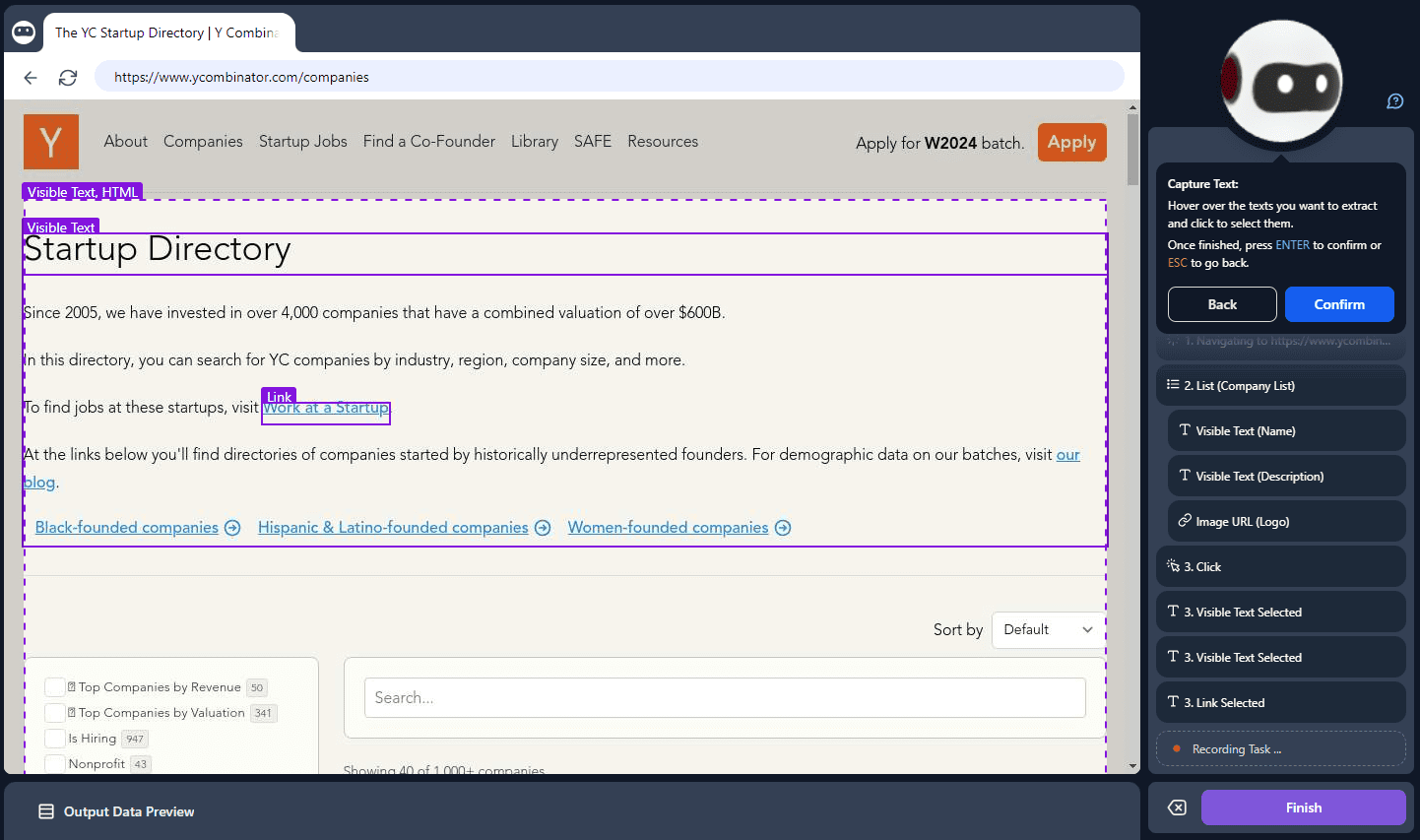Open the Output Data Preview panel
This screenshot has height=840, width=1420.
[x=571, y=811]
